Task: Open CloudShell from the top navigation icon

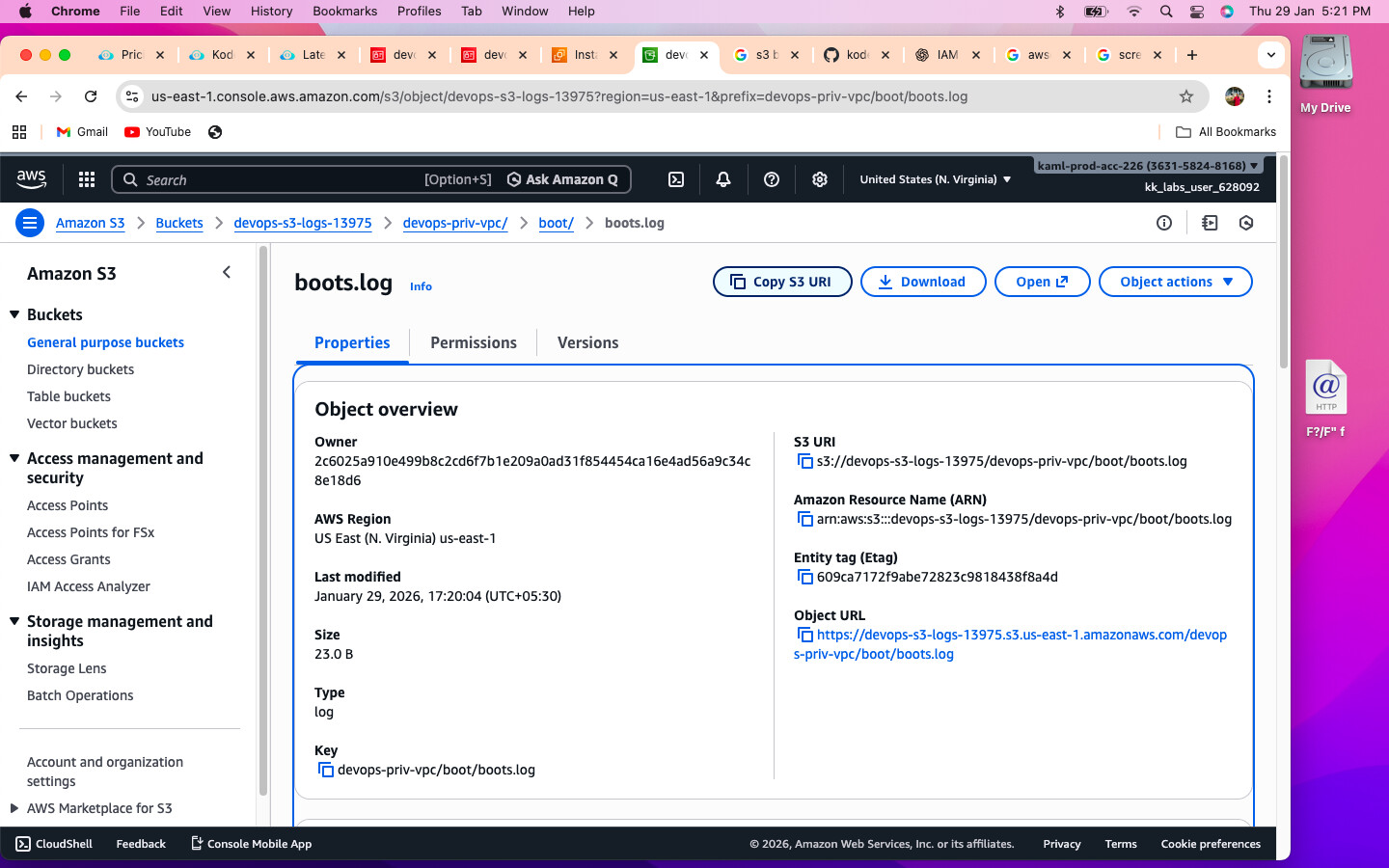Action: click(676, 179)
